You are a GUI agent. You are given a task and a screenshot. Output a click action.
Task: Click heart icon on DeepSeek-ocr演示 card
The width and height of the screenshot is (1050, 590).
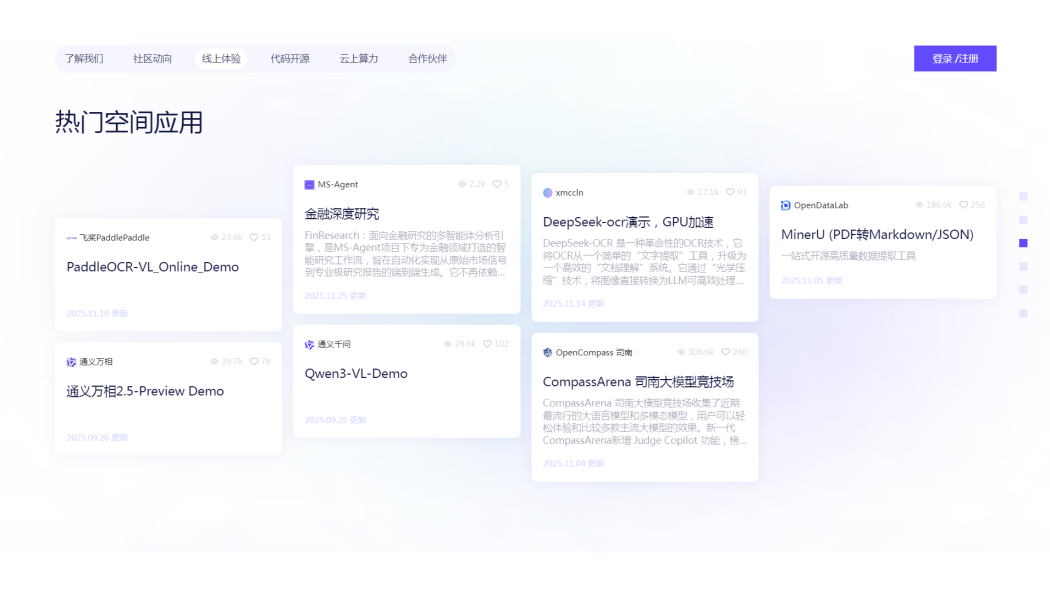[731, 192]
